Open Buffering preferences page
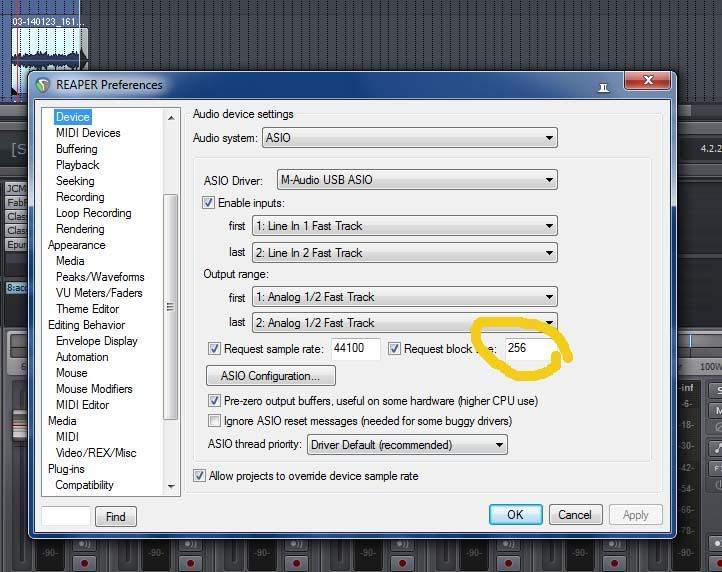 click(76, 149)
